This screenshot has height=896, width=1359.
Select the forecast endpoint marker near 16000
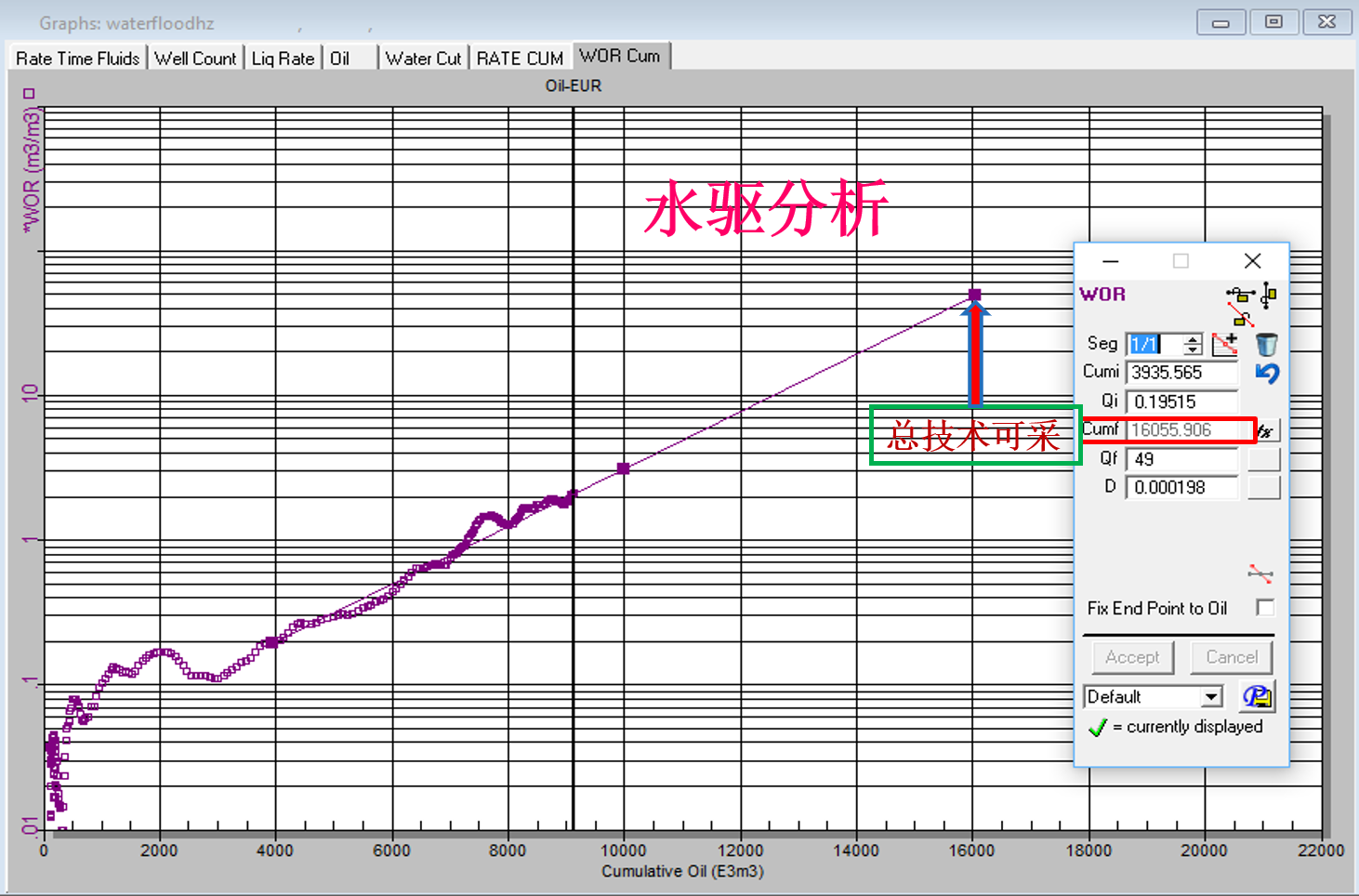click(974, 295)
